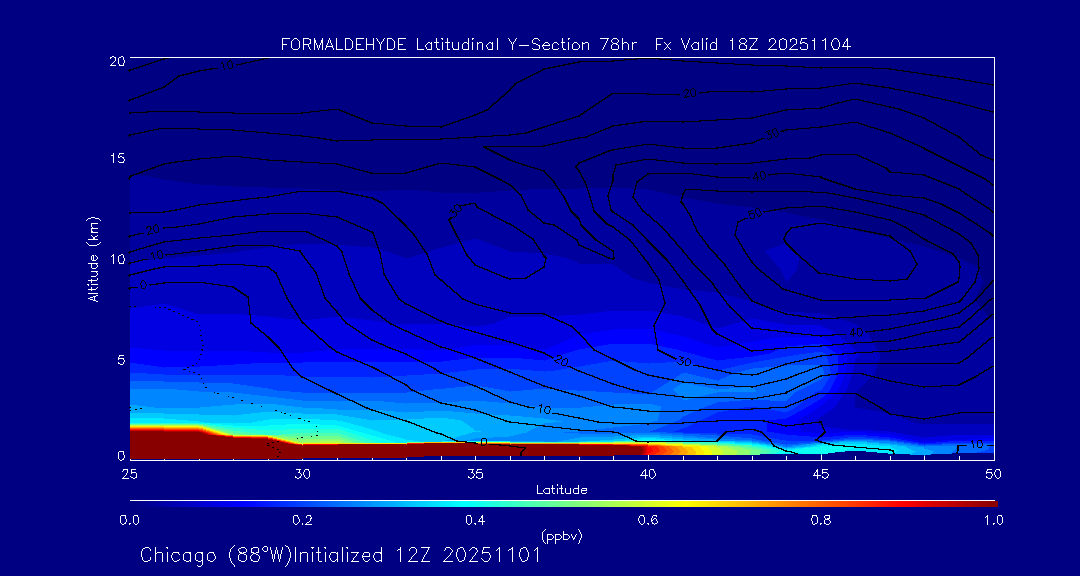The height and width of the screenshot is (576, 1080).
Task: Click the color scale value "0.2"
Action: pos(302,520)
